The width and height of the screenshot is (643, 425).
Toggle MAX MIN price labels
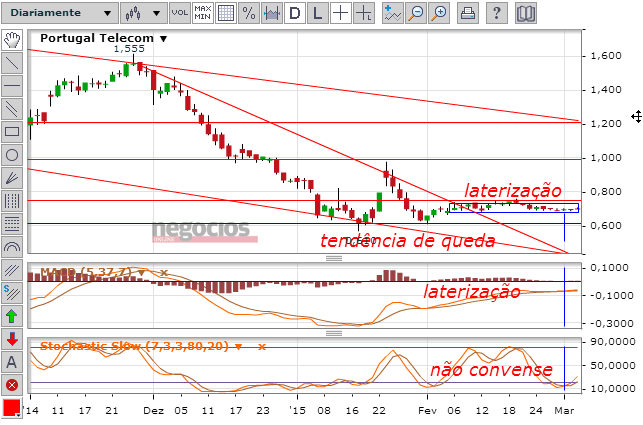click(203, 13)
